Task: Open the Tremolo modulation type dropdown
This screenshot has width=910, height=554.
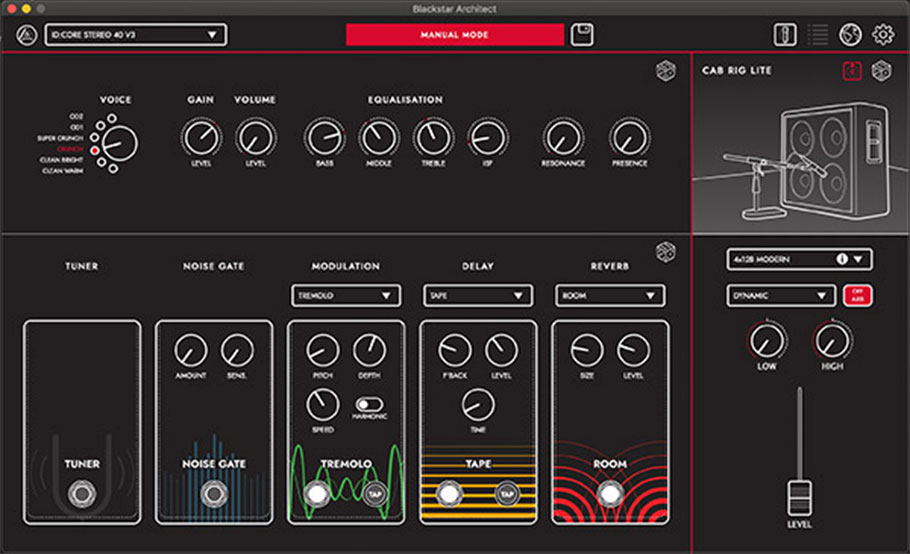Action: pyautogui.click(x=346, y=295)
